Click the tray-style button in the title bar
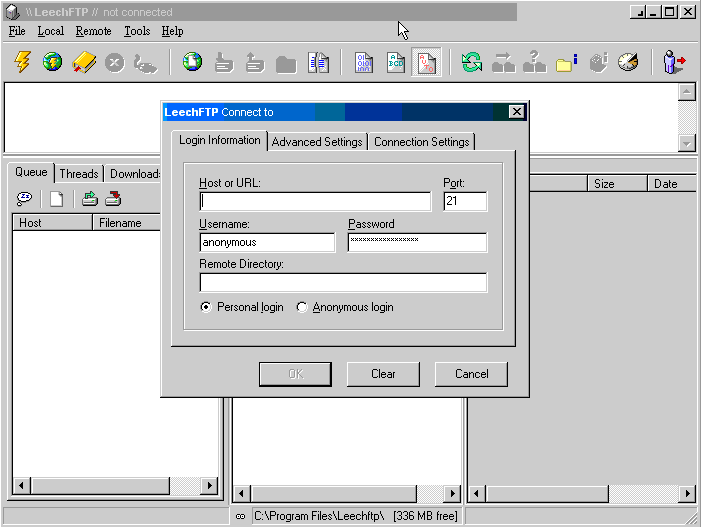701x527 pixels. 638,12
